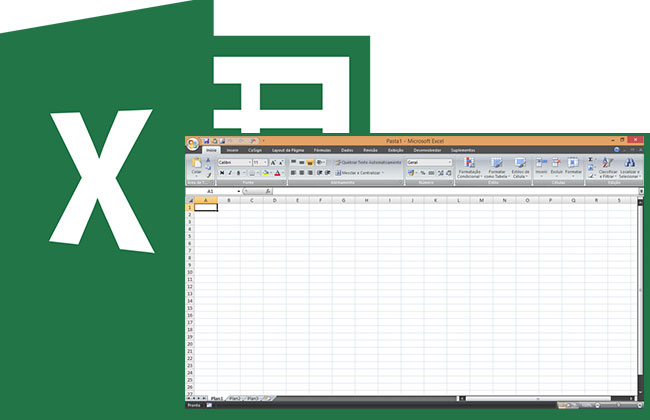Screen dimensions: 650x420
Task: Toggle underline formatting
Action: [238, 173]
